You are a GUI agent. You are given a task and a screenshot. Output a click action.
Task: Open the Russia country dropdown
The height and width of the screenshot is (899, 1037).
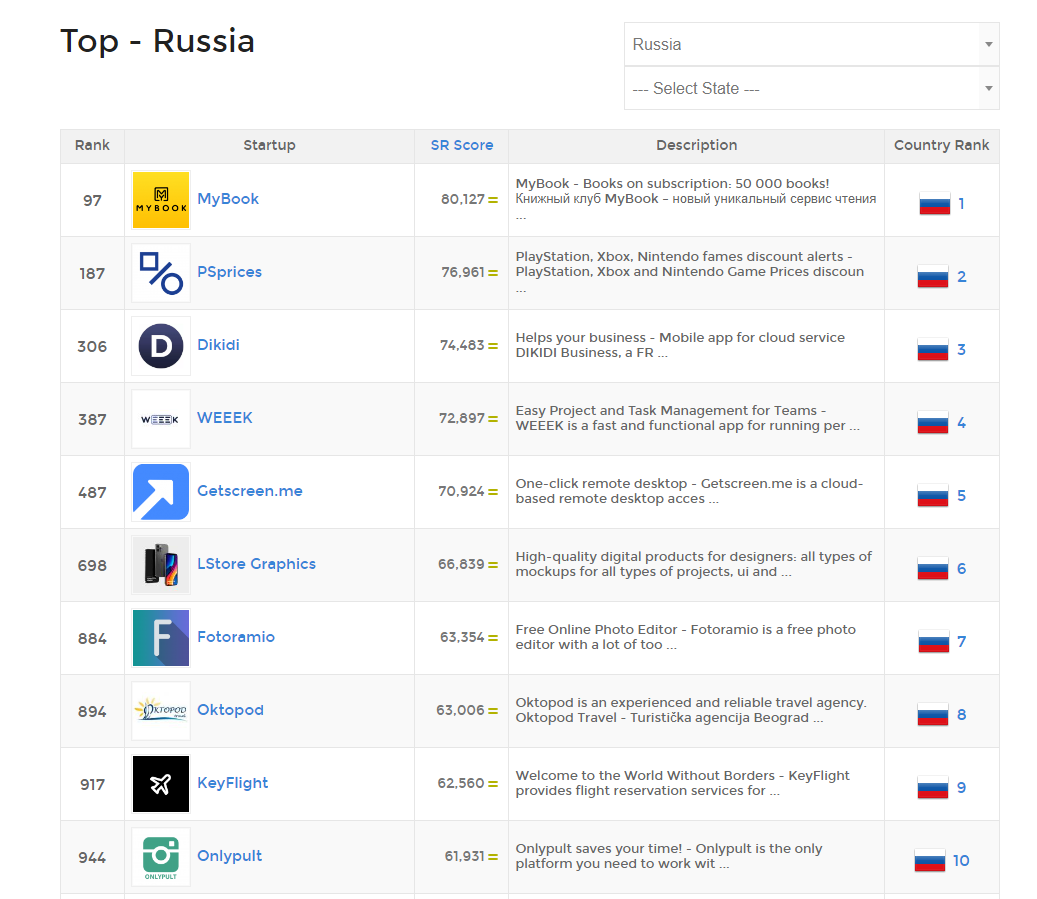(811, 44)
